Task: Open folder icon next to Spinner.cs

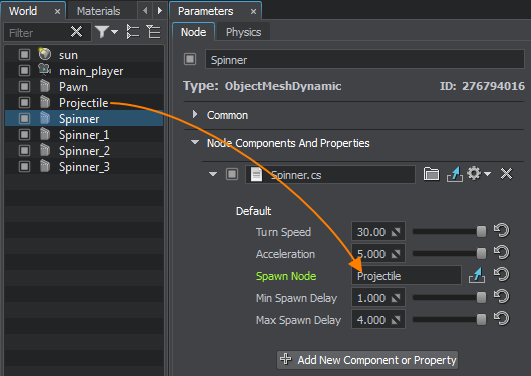Action: (431, 174)
